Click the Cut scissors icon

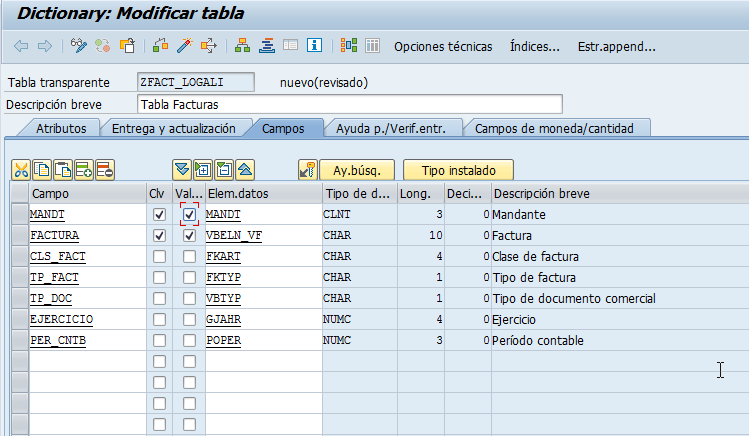(21, 170)
